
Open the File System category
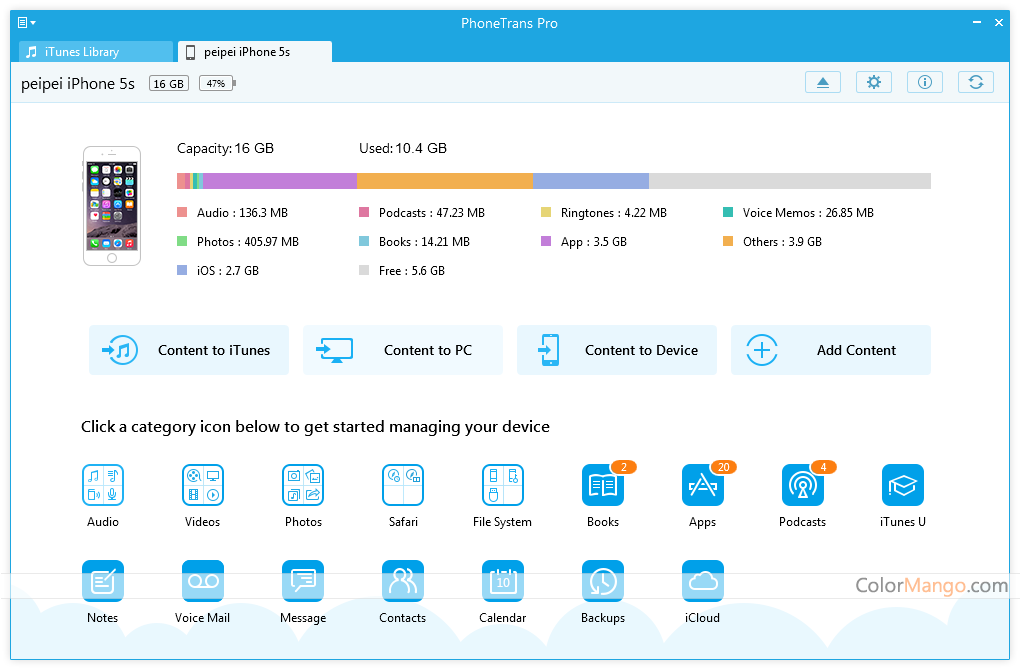tap(503, 485)
